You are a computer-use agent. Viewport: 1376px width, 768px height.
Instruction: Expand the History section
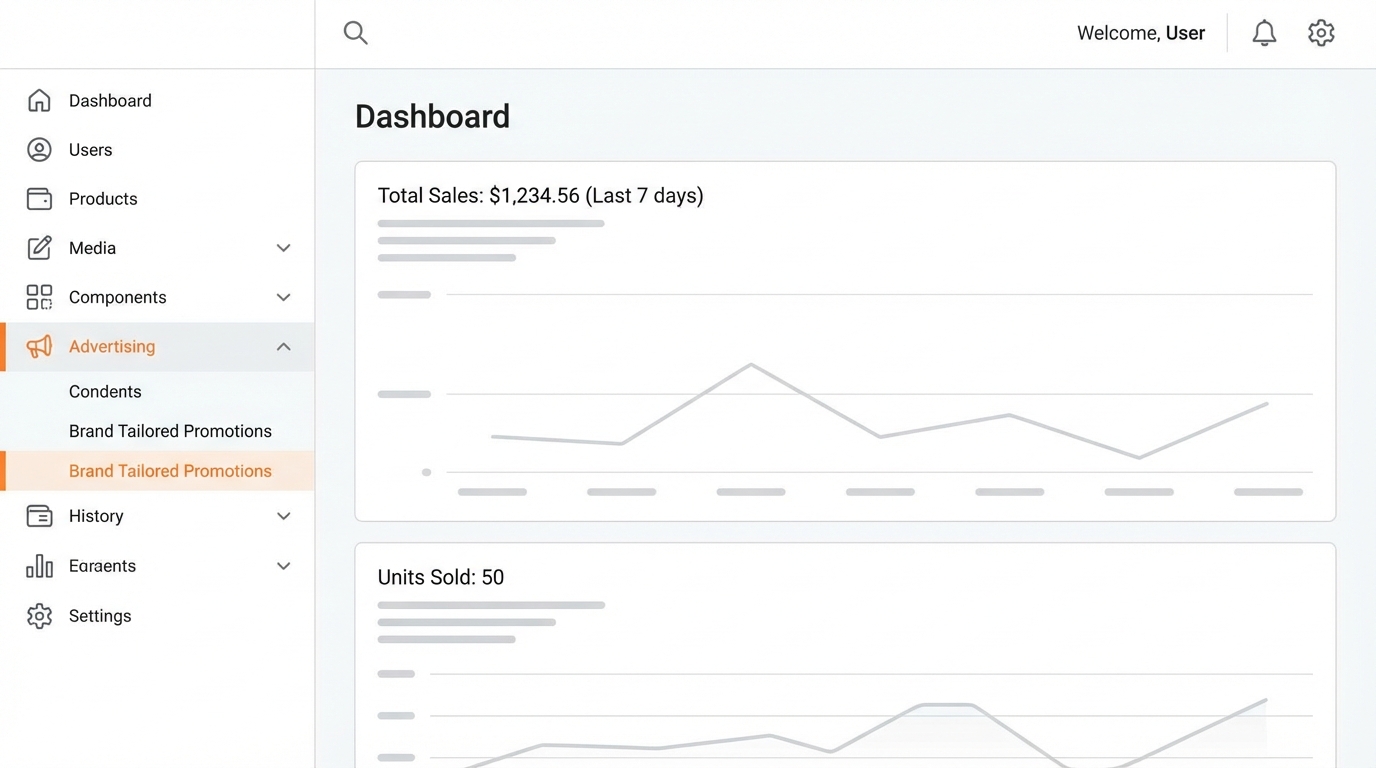pos(283,516)
